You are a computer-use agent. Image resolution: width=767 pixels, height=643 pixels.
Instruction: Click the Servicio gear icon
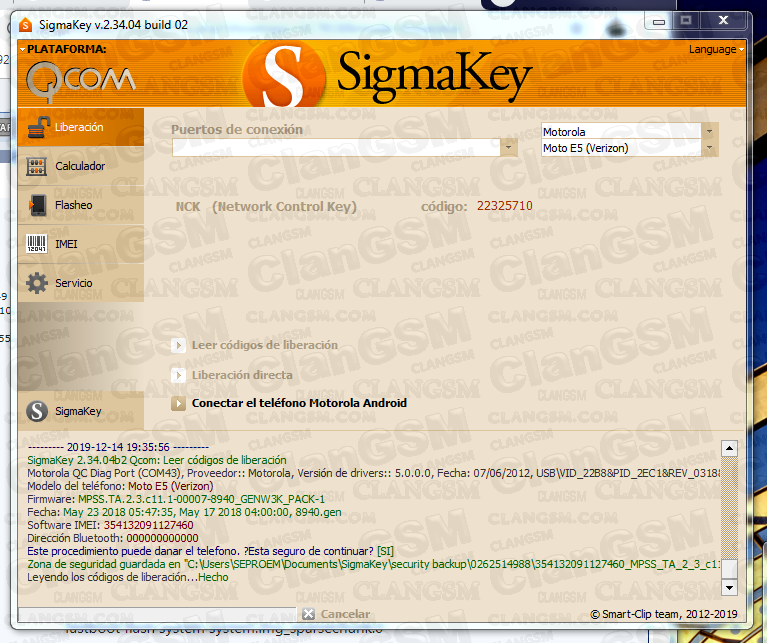[37, 283]
